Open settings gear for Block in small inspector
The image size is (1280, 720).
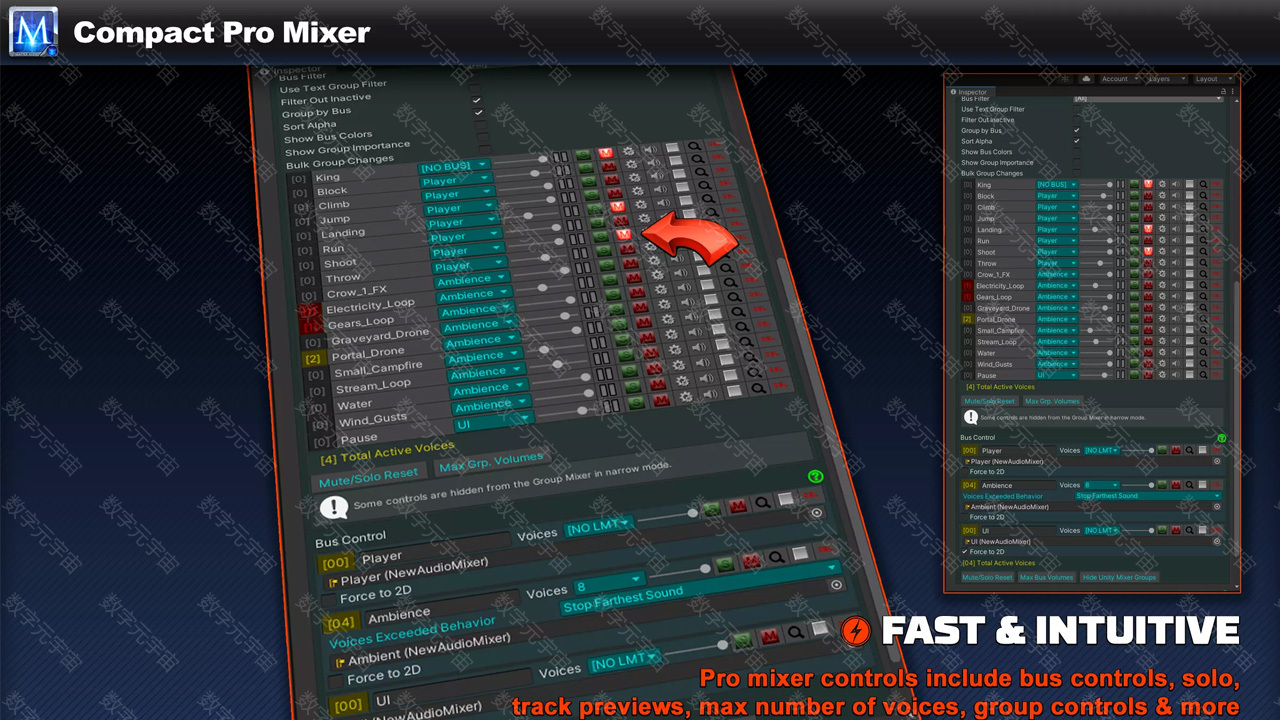point(1162,196)
